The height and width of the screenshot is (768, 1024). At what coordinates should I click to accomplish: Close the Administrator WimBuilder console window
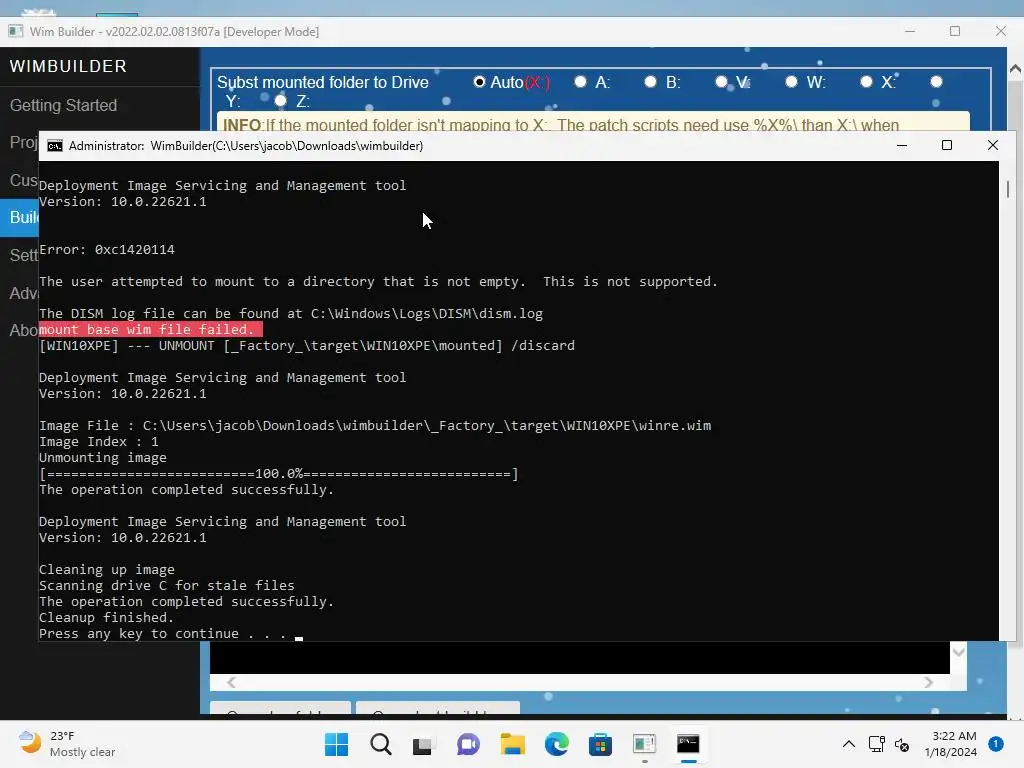click(993, 146)
